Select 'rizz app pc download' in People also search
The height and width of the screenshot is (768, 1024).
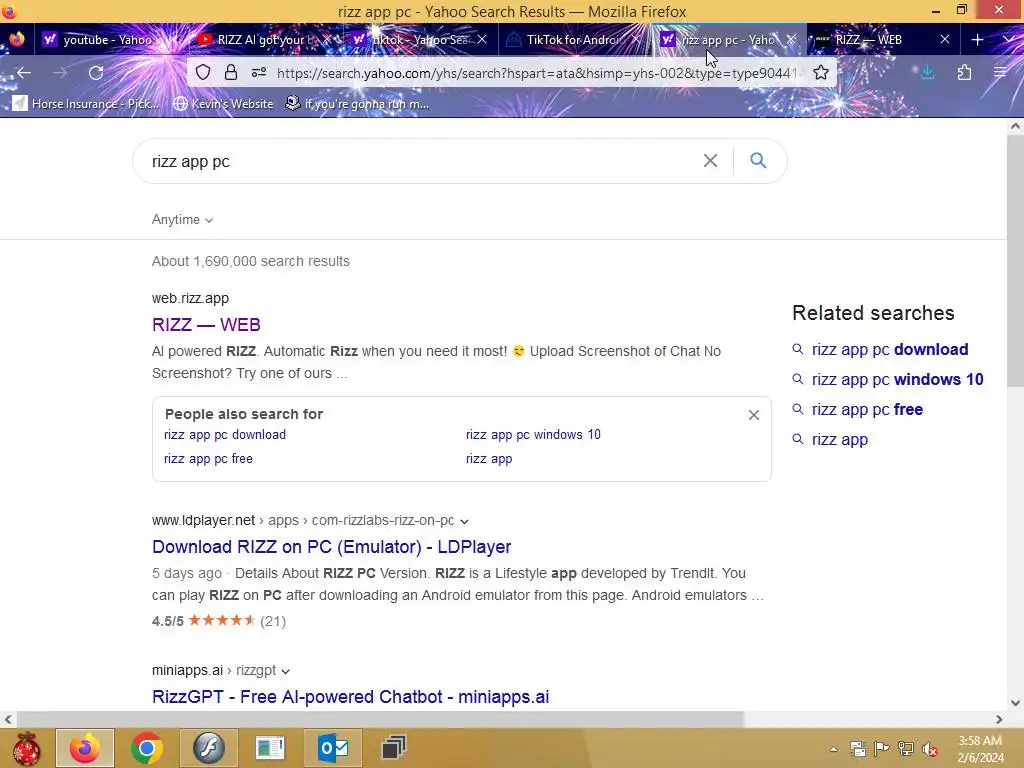point(225,435)
